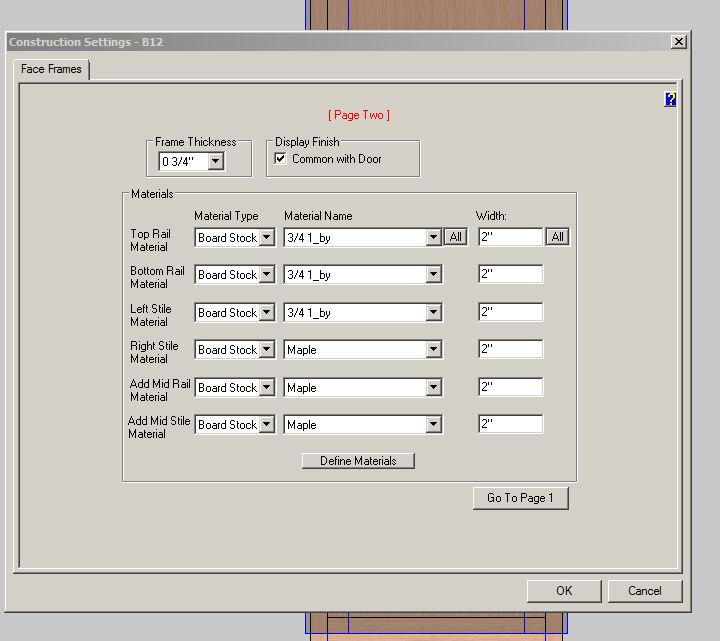Open Right Stile Material Name dropdown
This screenshot has height=641, width=720.
click(433, 350)
